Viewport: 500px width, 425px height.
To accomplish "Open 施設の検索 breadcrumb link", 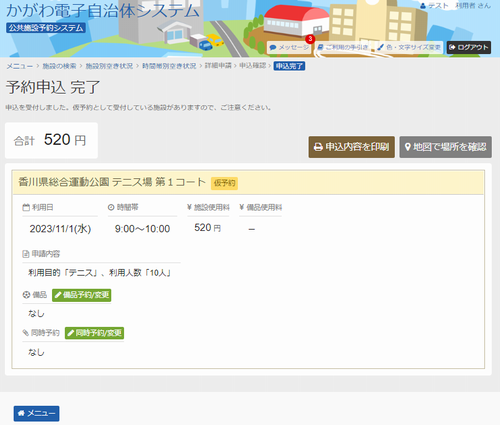I will pyautogui.click(x=59, y=66).
